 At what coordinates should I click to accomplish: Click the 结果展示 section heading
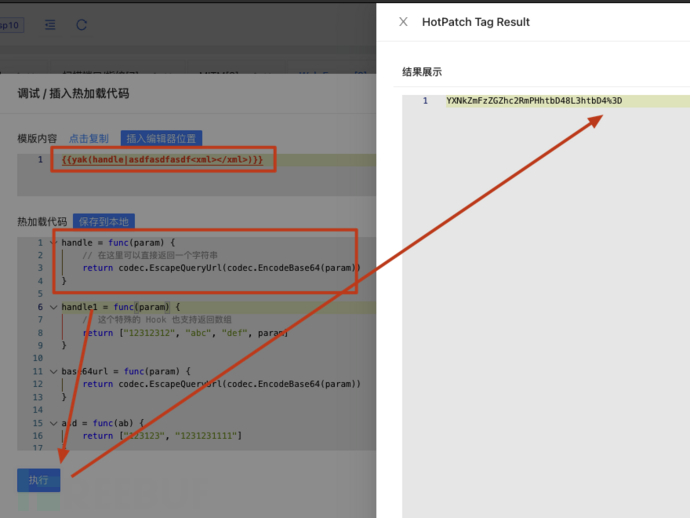click(422, 72)
